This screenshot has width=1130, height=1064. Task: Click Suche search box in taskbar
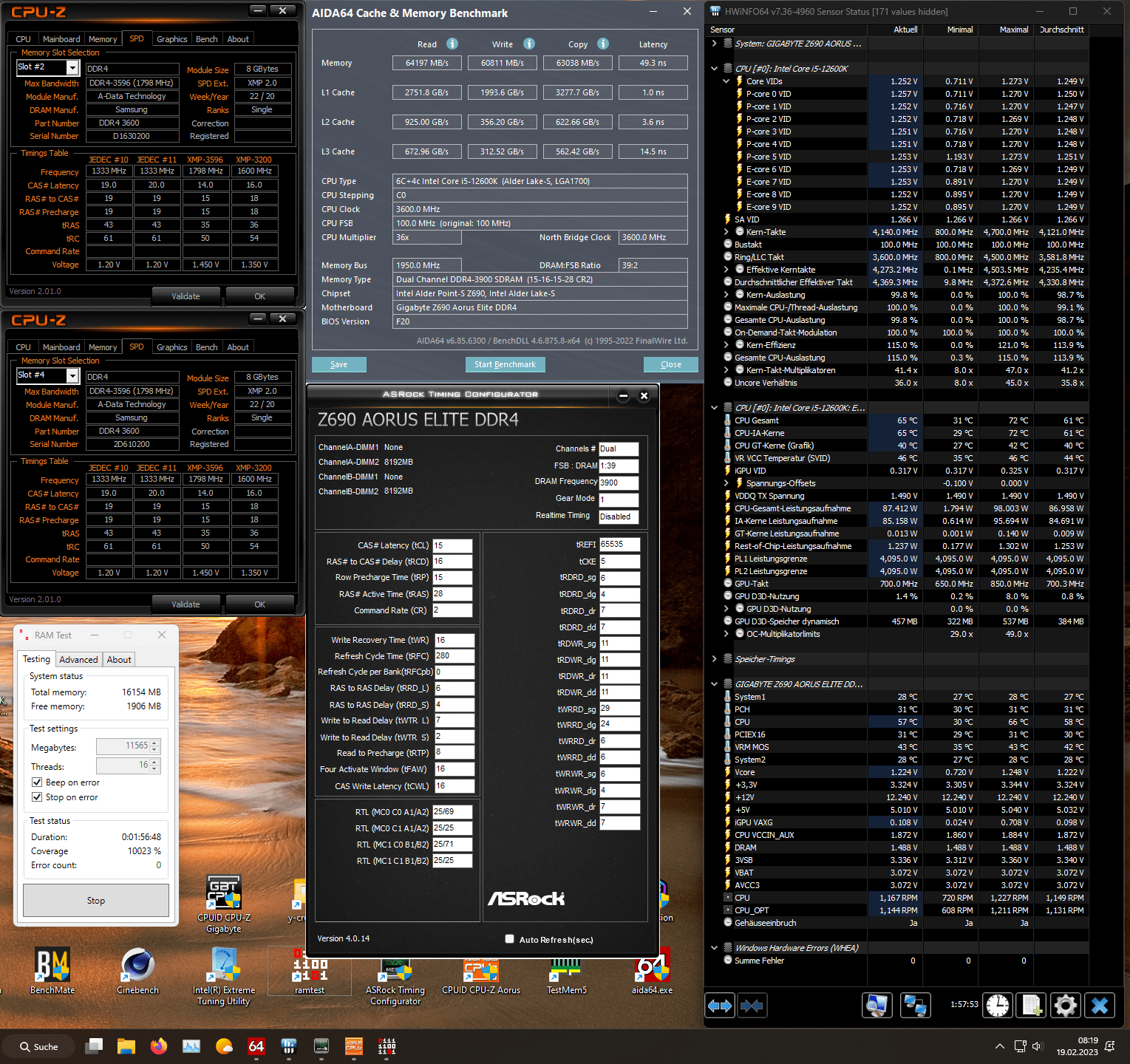click(x=38, y=1046)
